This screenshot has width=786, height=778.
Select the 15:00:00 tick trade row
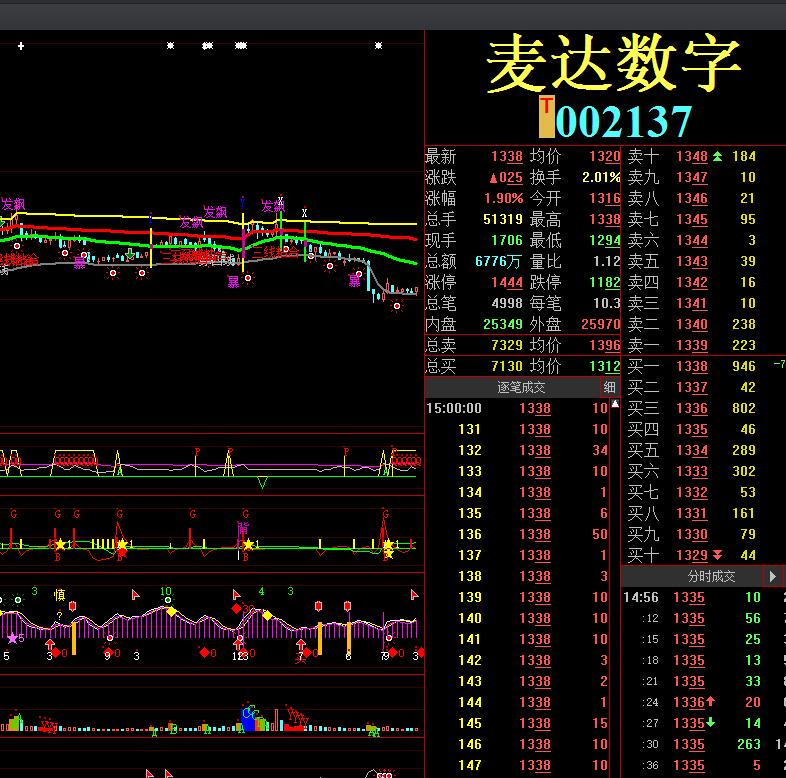[517, 408]
